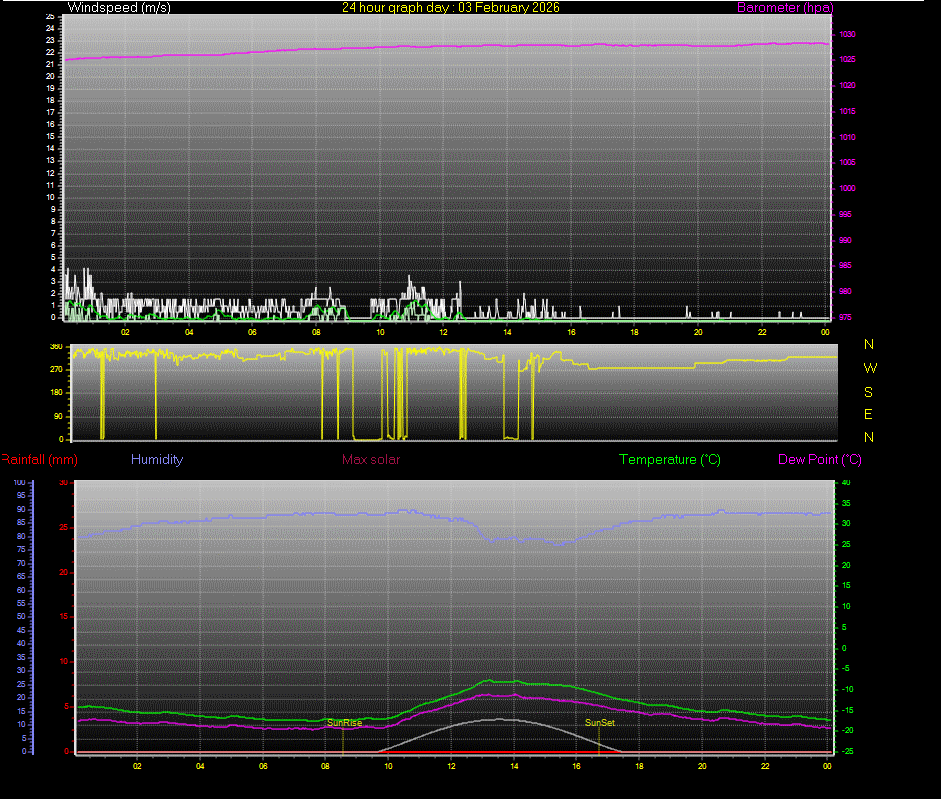This screenshot has height=799, width=941.
Task: Click the Dew Point (°C) legend label
Action: pyautogui.click(x=820, y=460)
